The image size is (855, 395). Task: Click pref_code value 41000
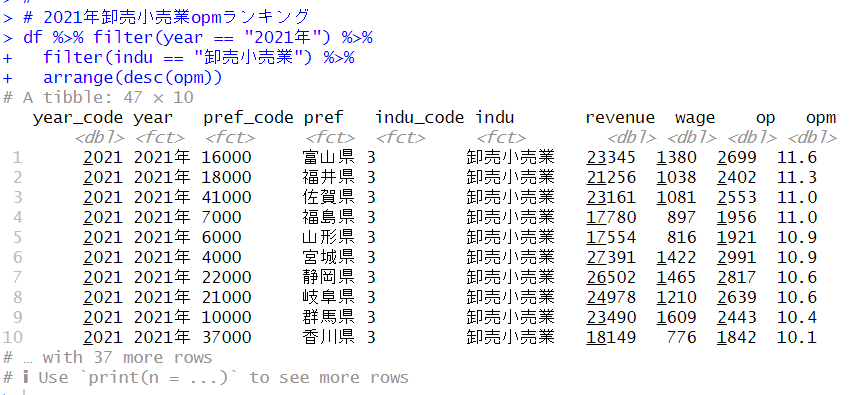coord(226,197)
